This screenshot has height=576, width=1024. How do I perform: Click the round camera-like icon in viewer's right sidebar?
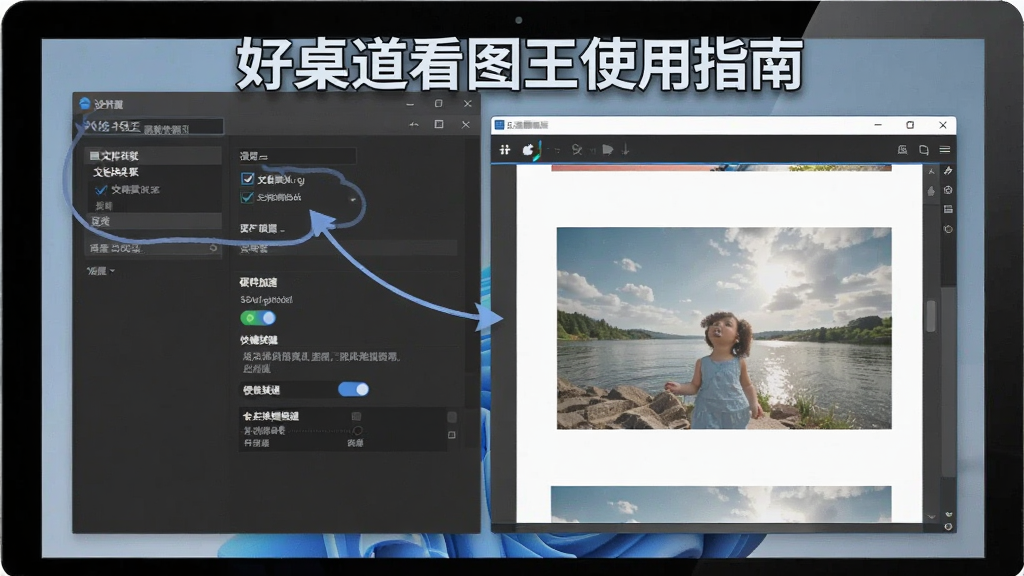click(948, 190)
